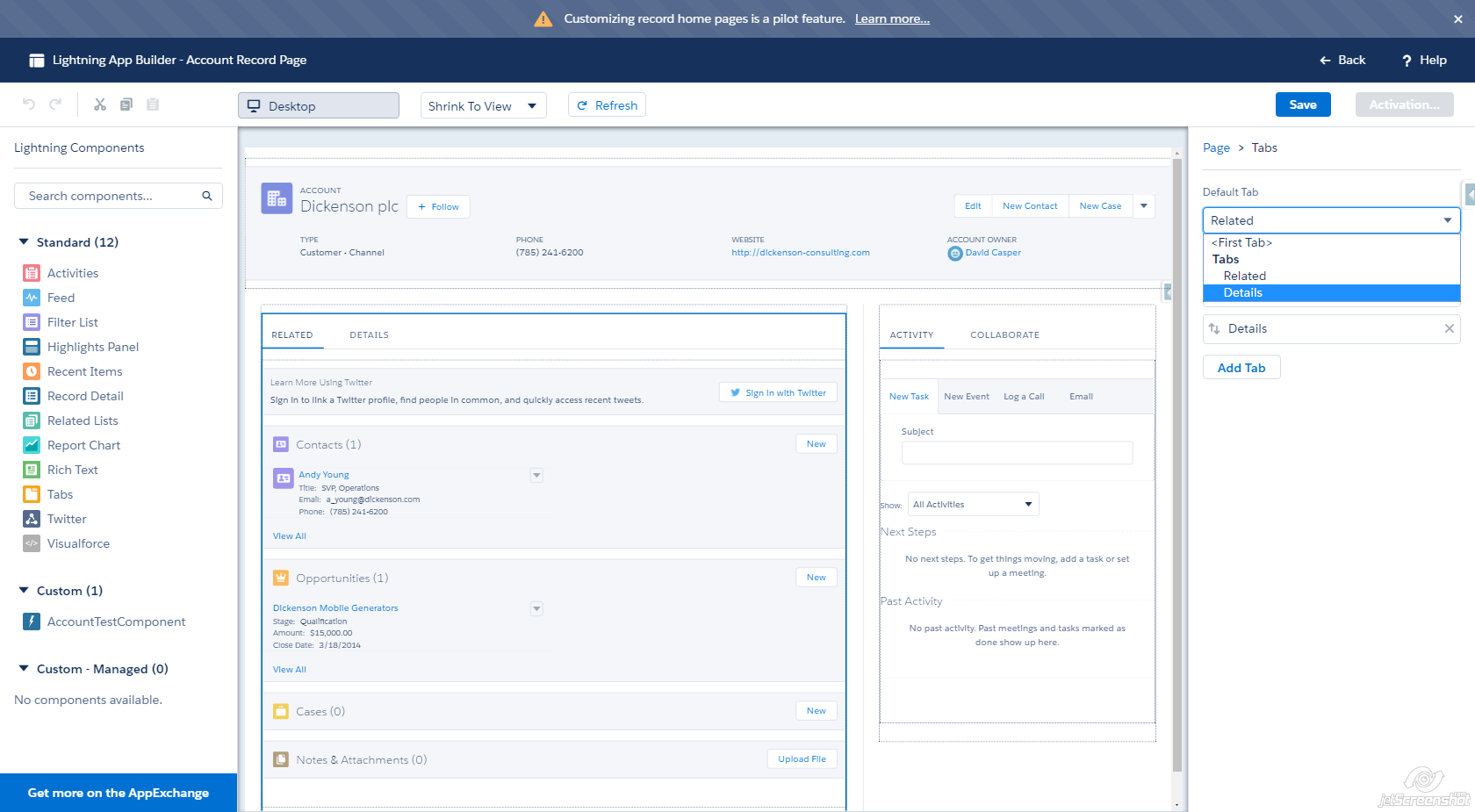Open the Desktop form factor selector
1475x812 pixels.
click(x=318, y=106)
